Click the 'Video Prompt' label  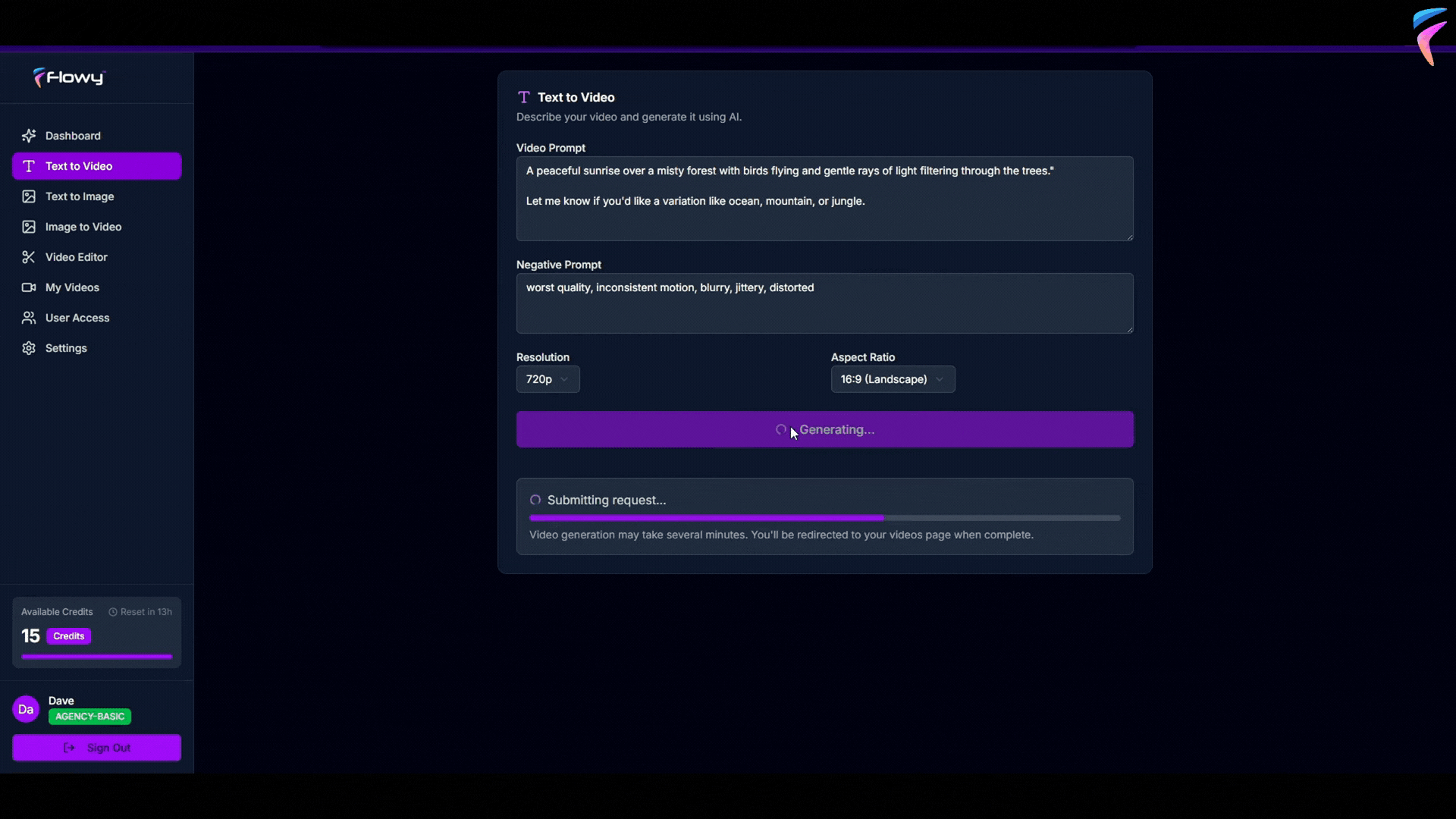(x=551, y=148)
